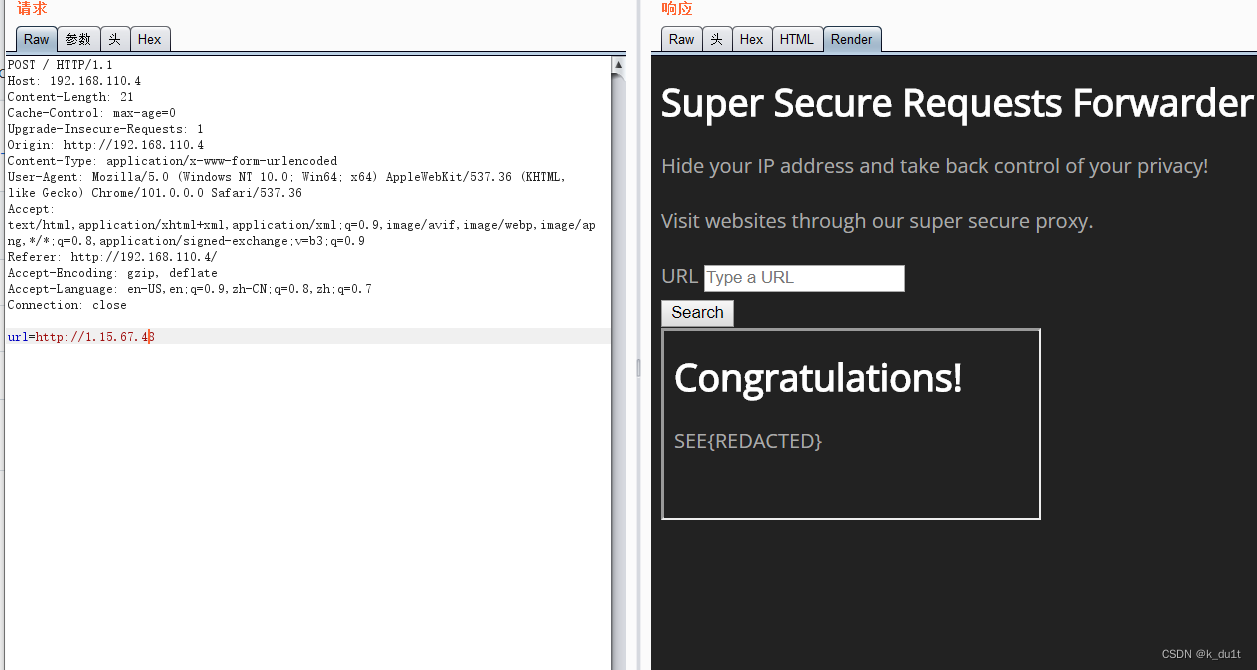Screen dimensions: 1257x670
Task: Click the url=http://1.15.67.48 body parameter
Action: click(x=81, y=337)
